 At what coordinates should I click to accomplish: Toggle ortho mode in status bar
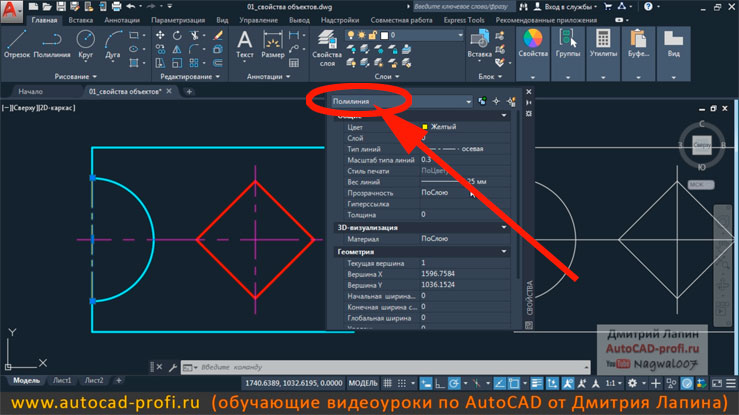(x=440, y=383)
